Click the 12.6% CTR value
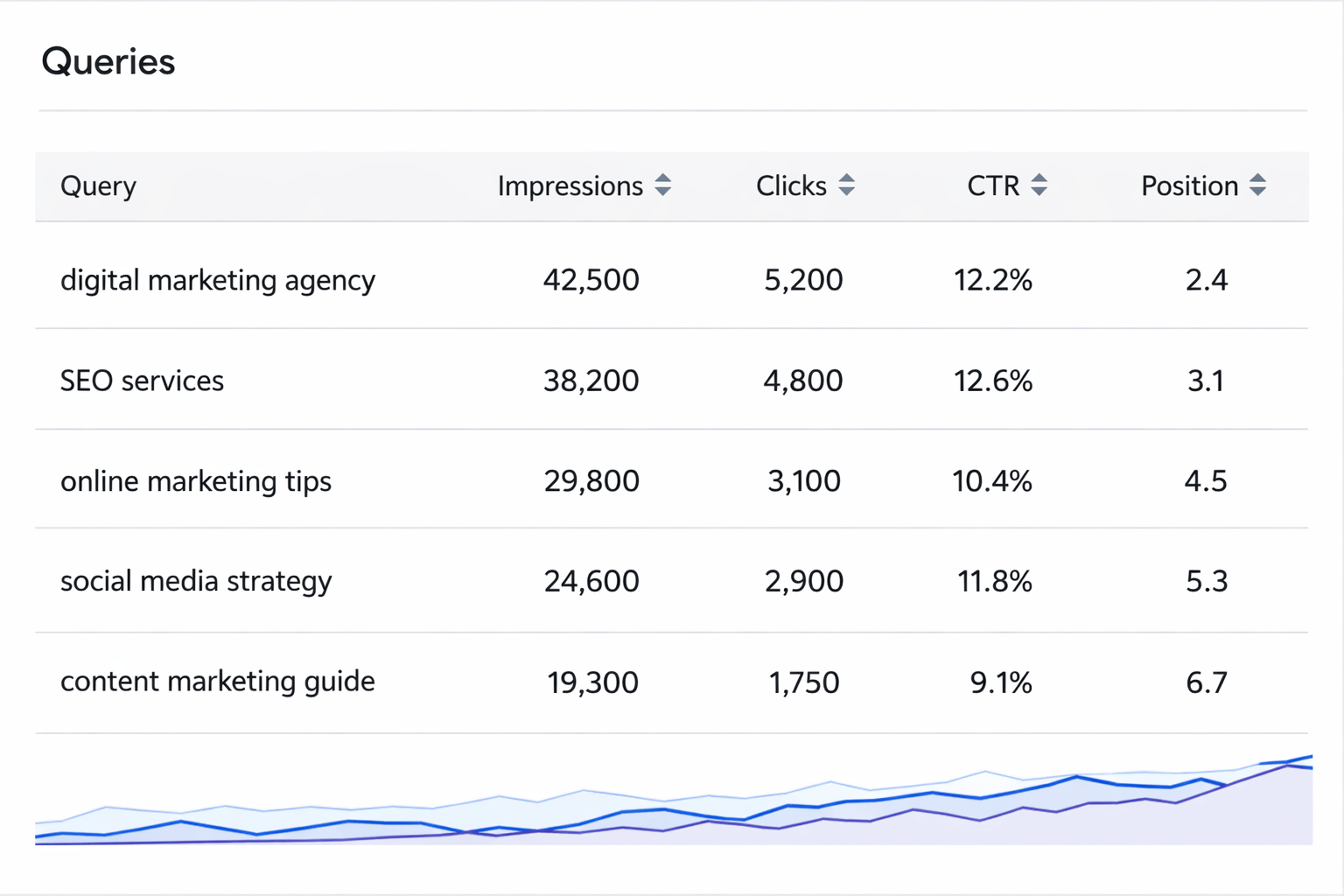 click(992, 381)
